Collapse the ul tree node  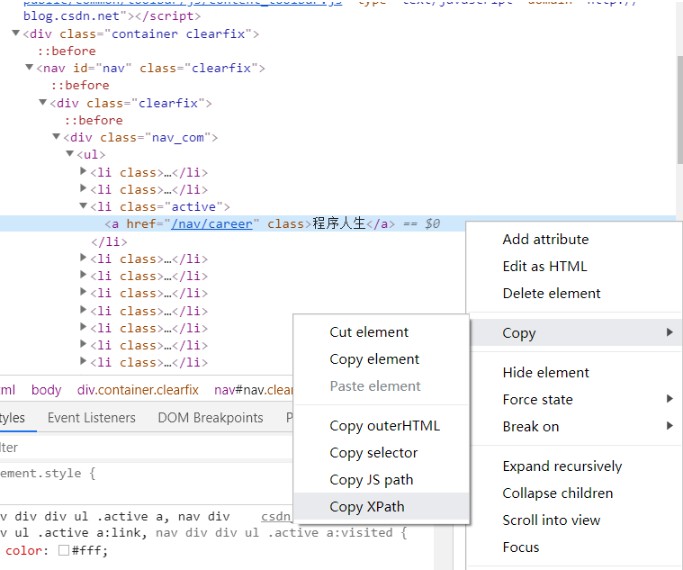click(x=70, y=153)
